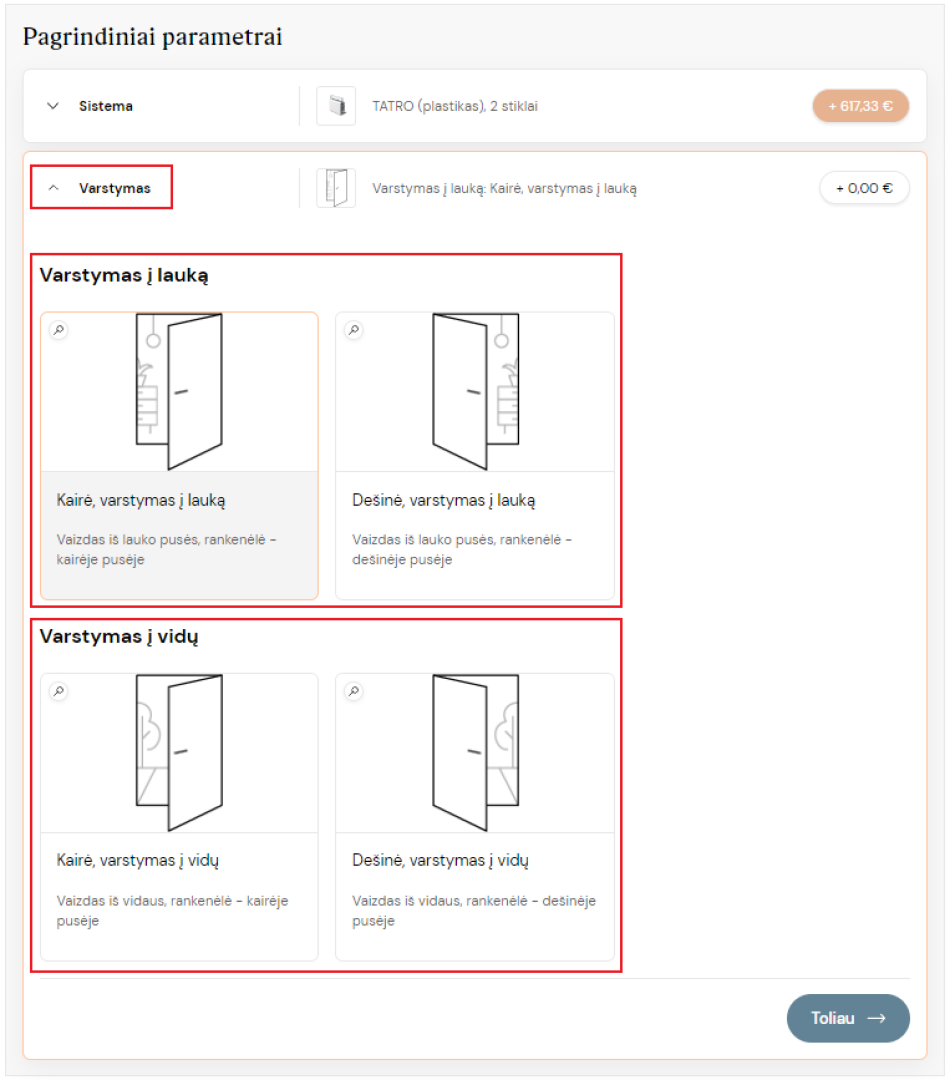Click the + 617,33 € price badge
This screenshot has height=1080, width=950.
860,106
